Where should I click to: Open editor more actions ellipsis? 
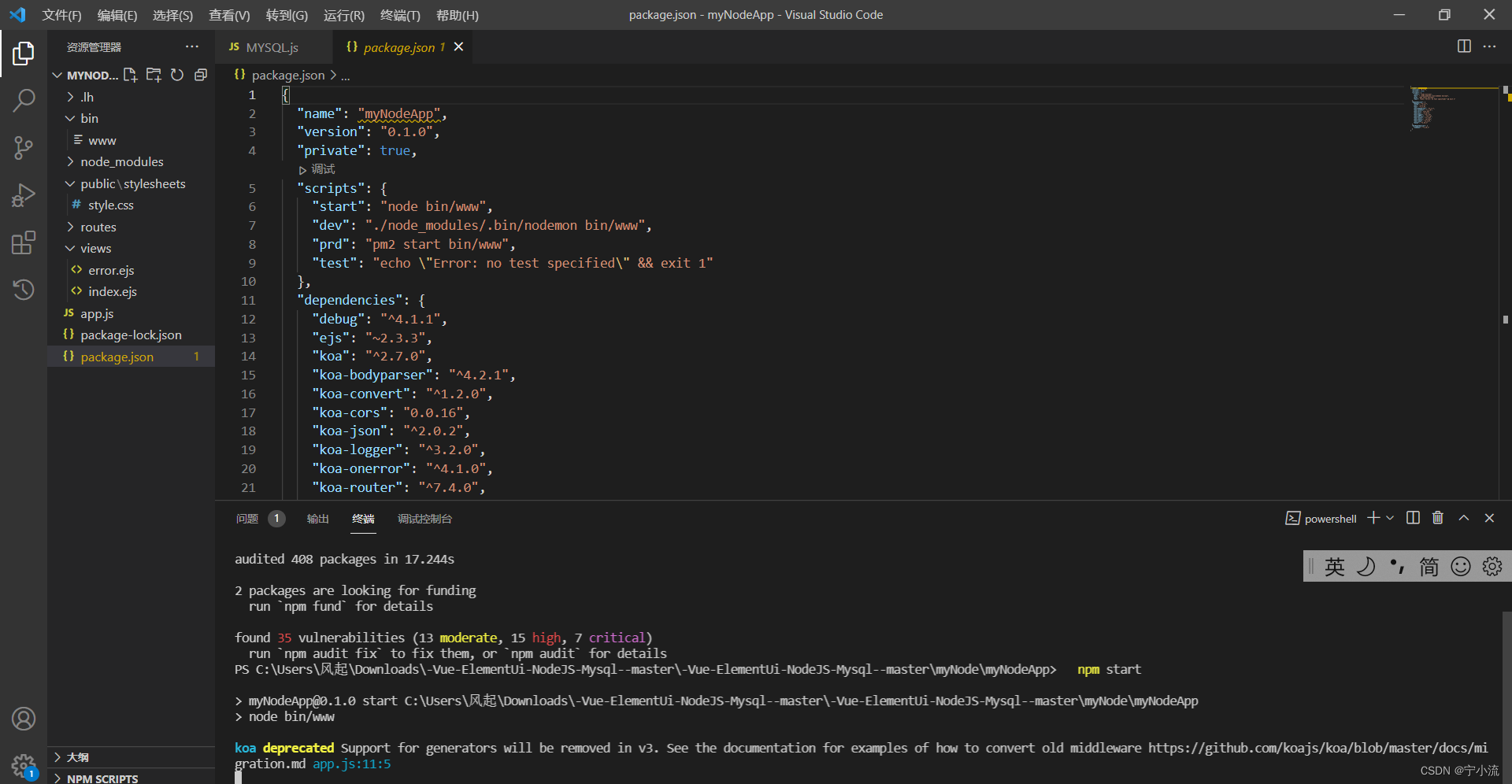(1489, 46)
